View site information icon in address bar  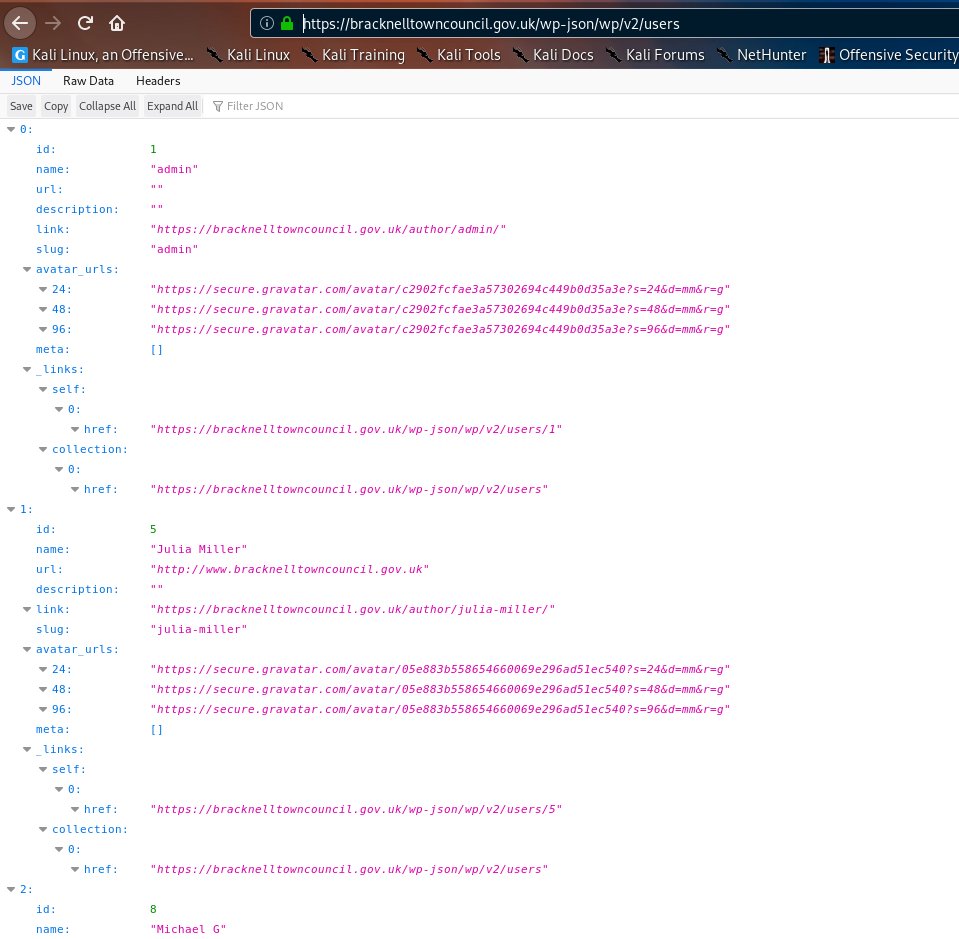pos(267,23)
